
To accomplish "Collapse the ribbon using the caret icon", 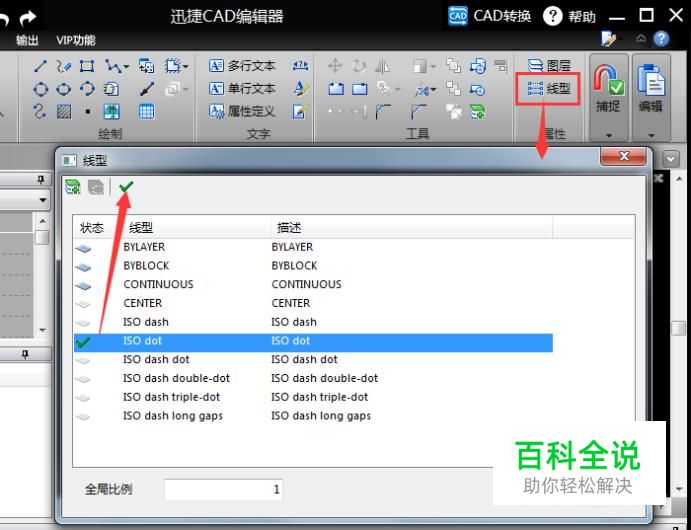I will coord(641,39).
